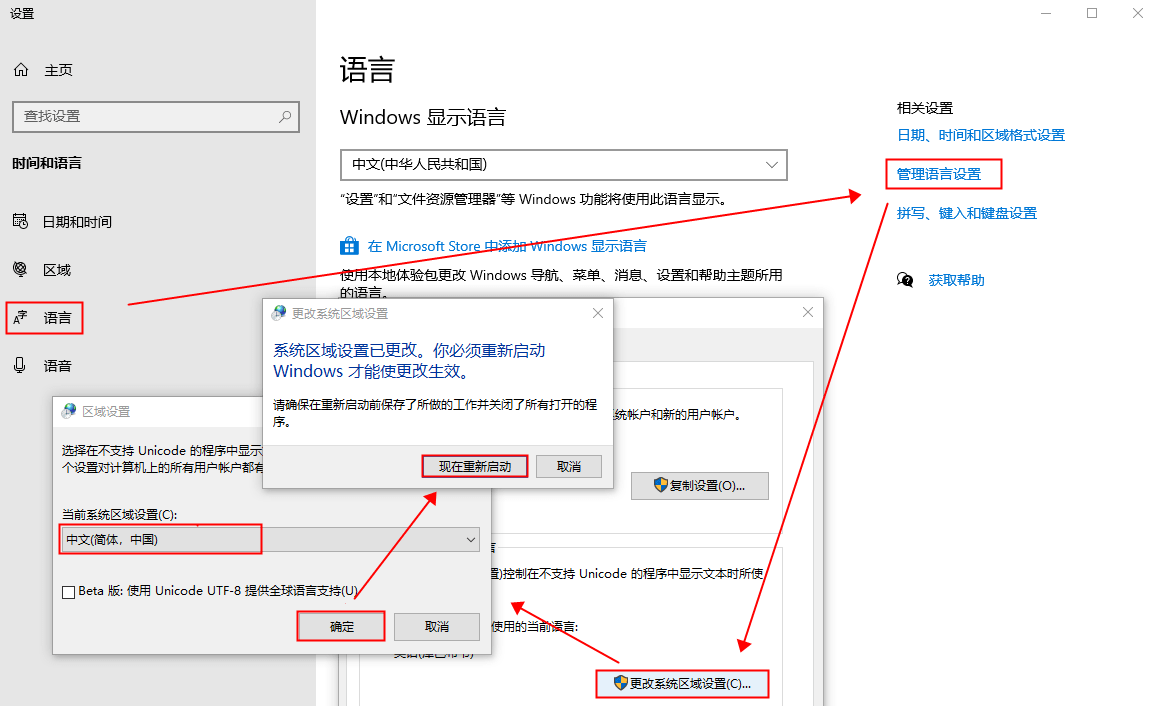This screenshot has width=1153, height=706.
Task: Click the shield icon on the 更改系统区域设置 button
Action: point(621,683)
